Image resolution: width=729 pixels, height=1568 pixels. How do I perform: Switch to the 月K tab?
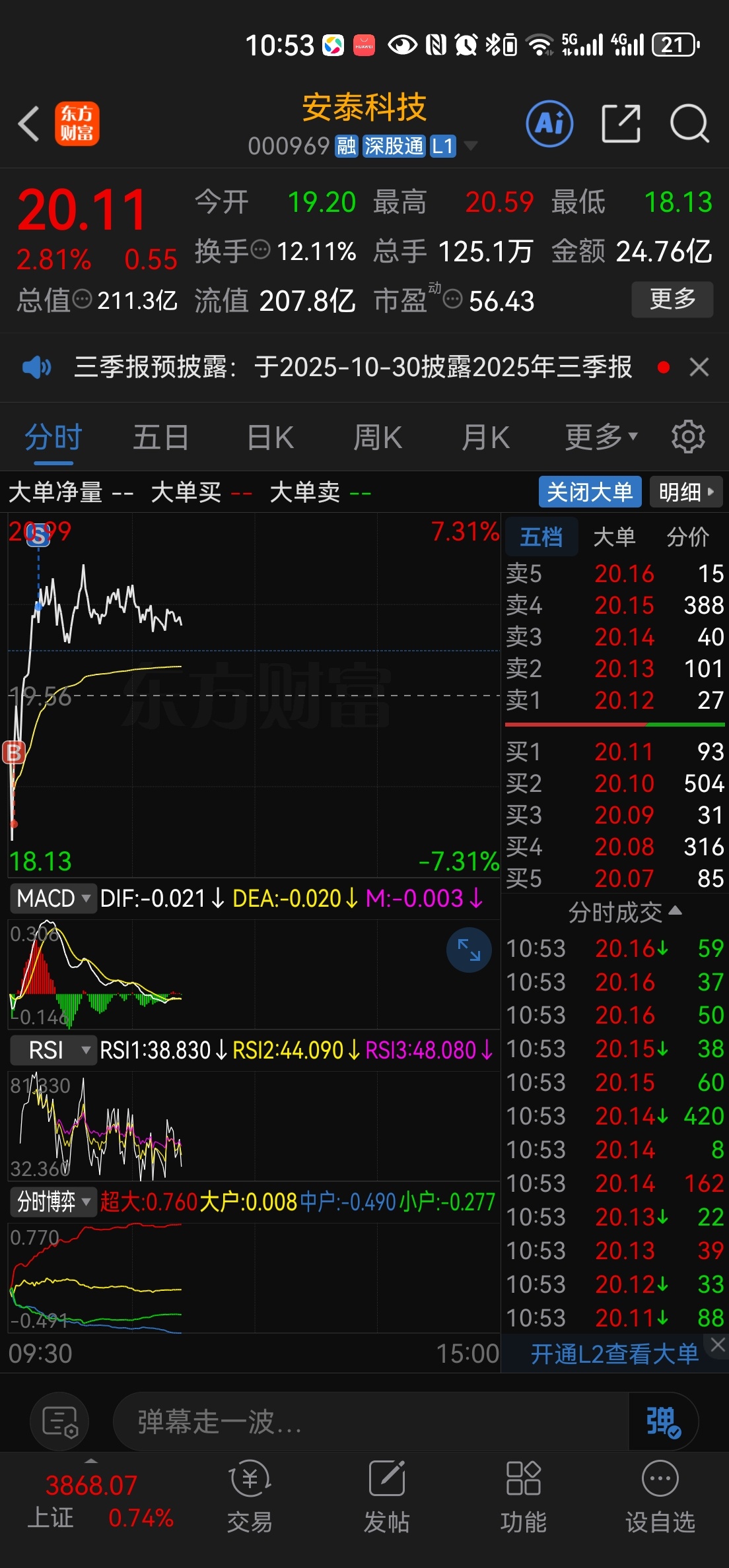point(485,437)
